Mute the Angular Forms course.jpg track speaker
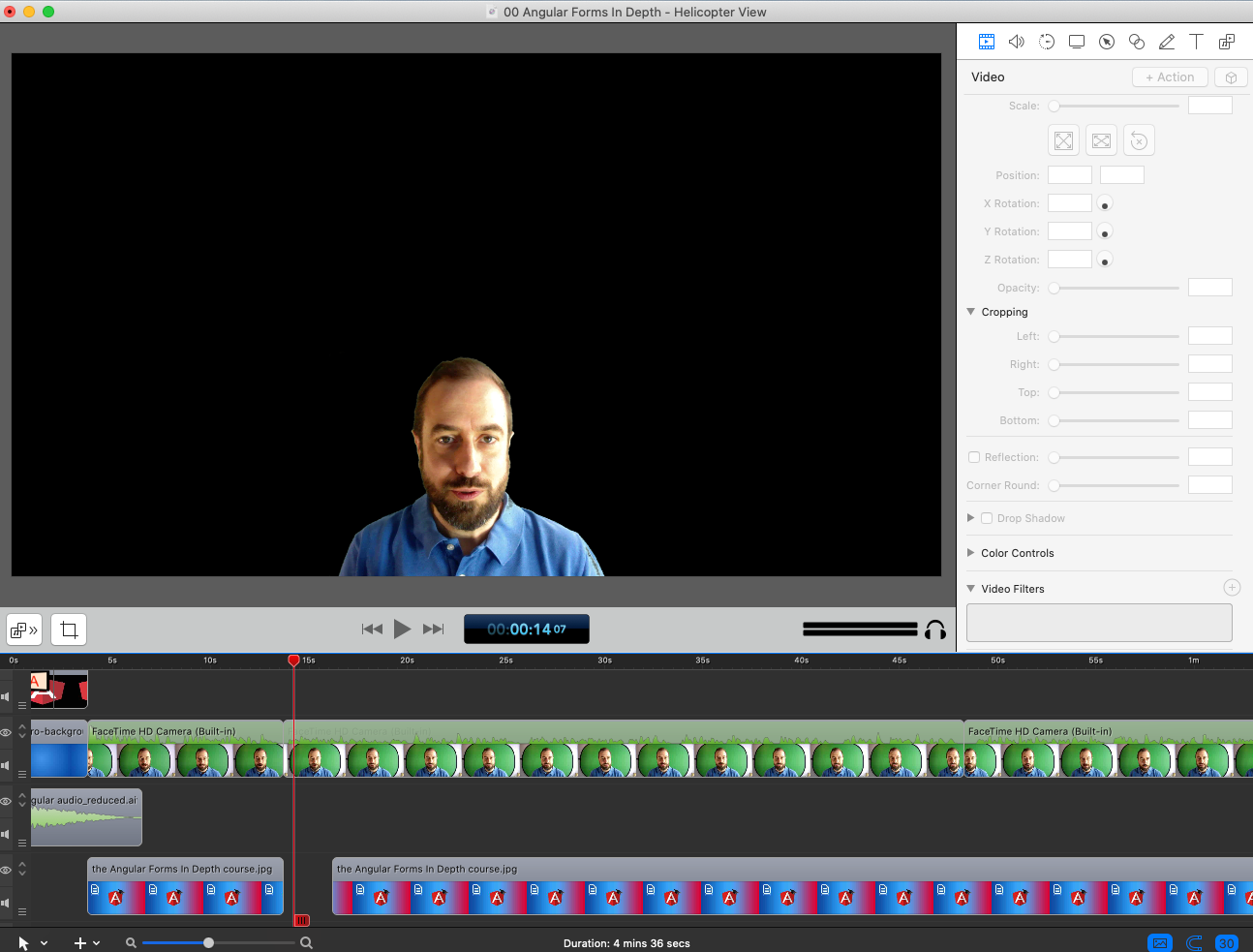 pos(6,903)
